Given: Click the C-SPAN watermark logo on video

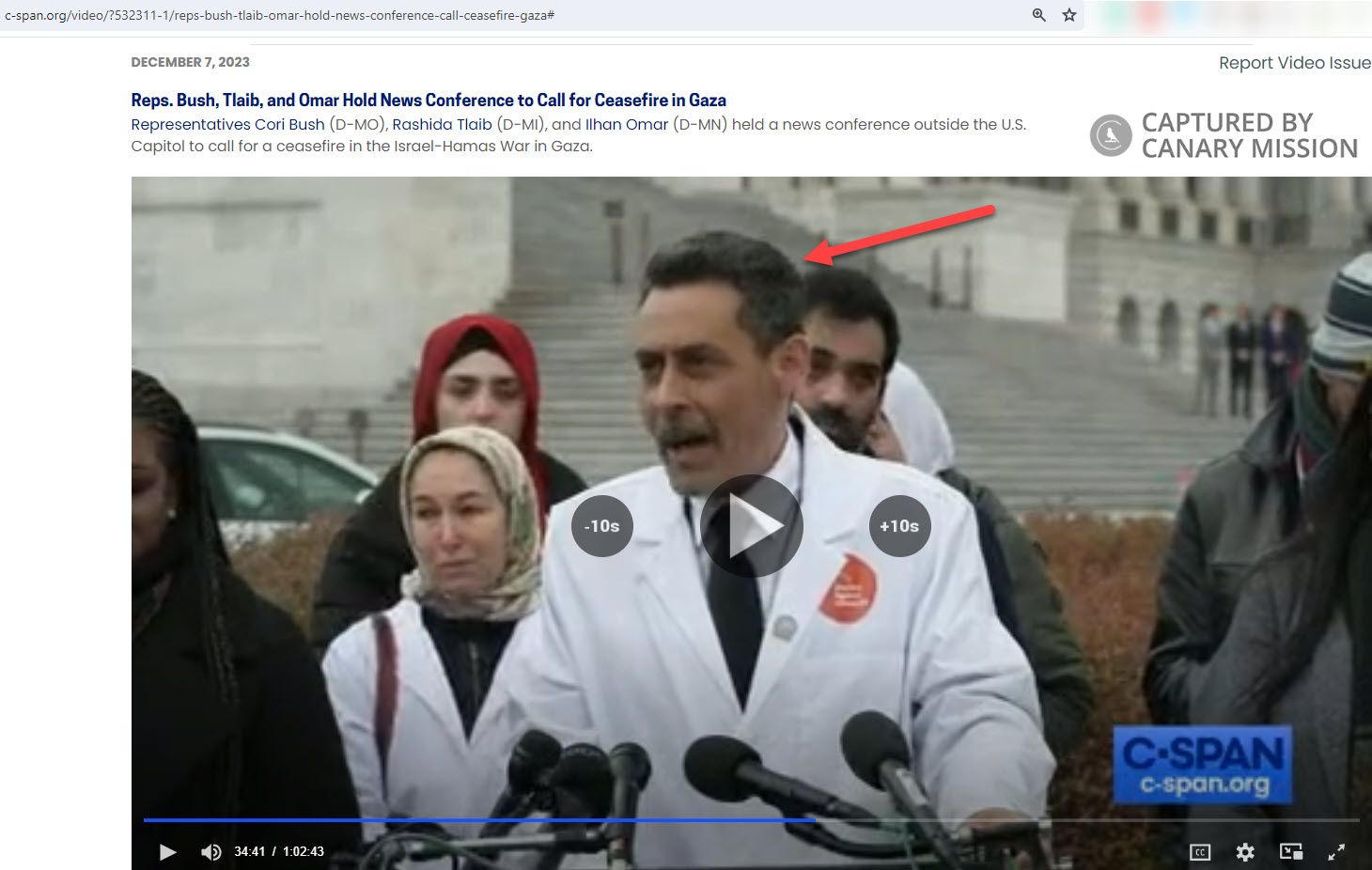Looking at the screenshot, I should tap(1203, 765).
